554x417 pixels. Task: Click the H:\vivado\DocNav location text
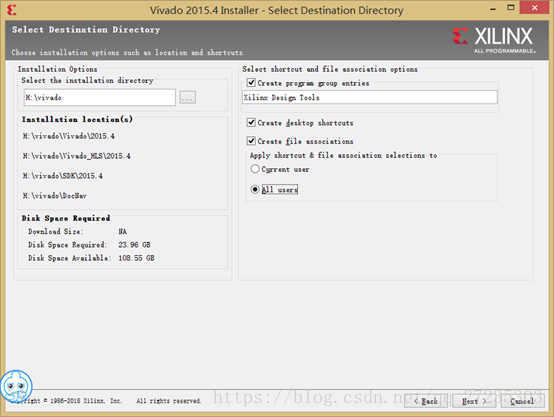55,195
